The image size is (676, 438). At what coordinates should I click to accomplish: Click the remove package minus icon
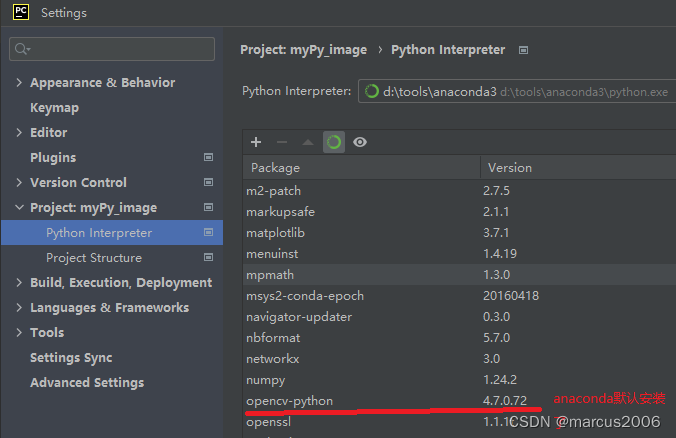point(282,143)
